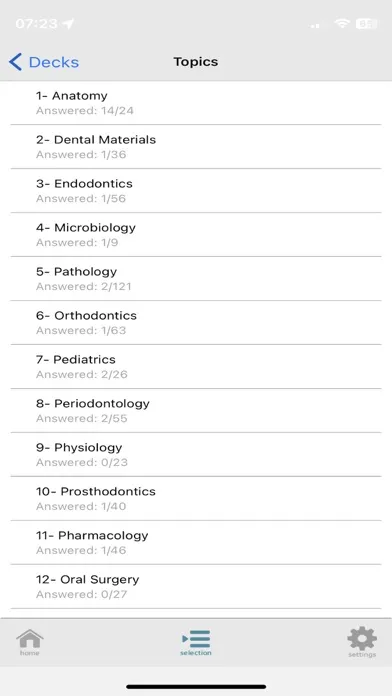Open the 1- Anatomy topic

coord(196,103)
